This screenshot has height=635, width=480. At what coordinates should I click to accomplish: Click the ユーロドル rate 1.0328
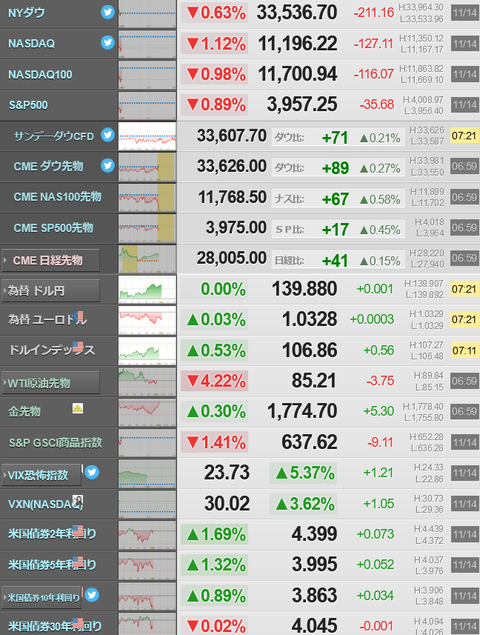309,320
